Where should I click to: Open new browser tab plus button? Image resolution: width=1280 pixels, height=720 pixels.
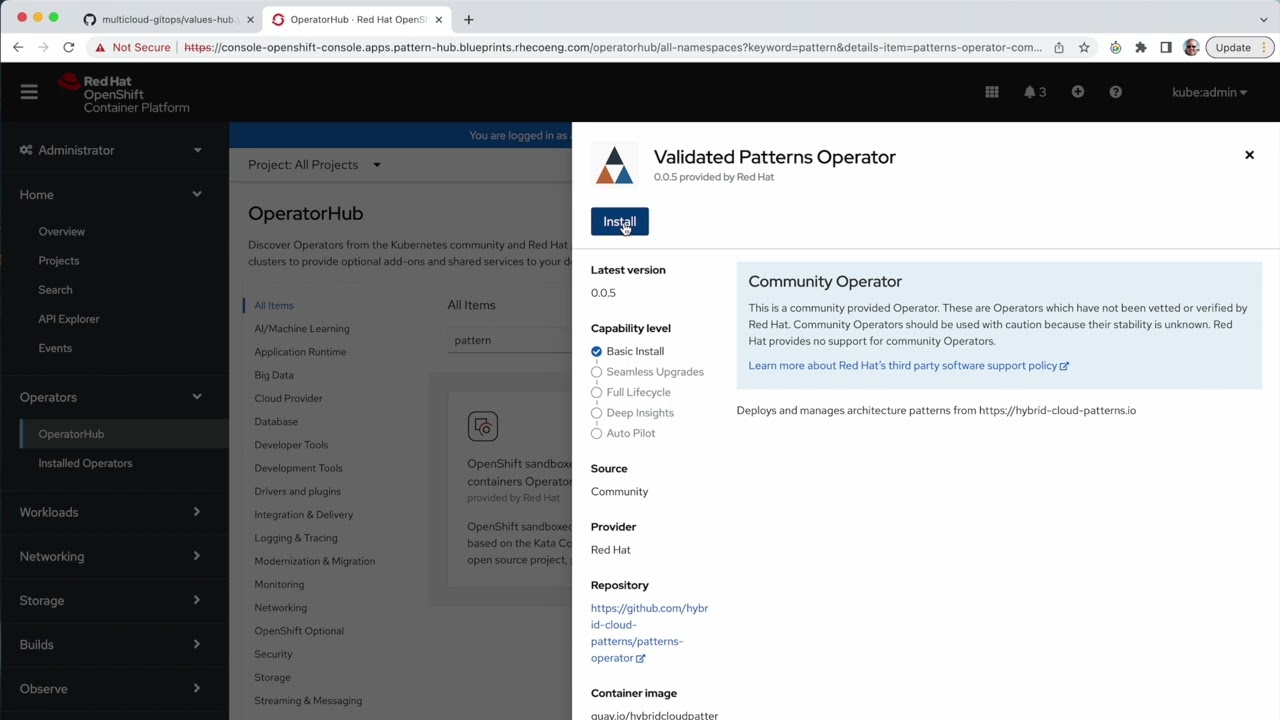(468, 19)
